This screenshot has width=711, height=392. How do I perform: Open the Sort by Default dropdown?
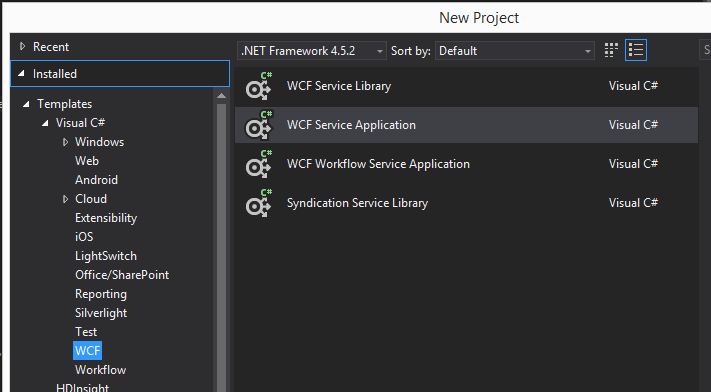coord(515,51)
